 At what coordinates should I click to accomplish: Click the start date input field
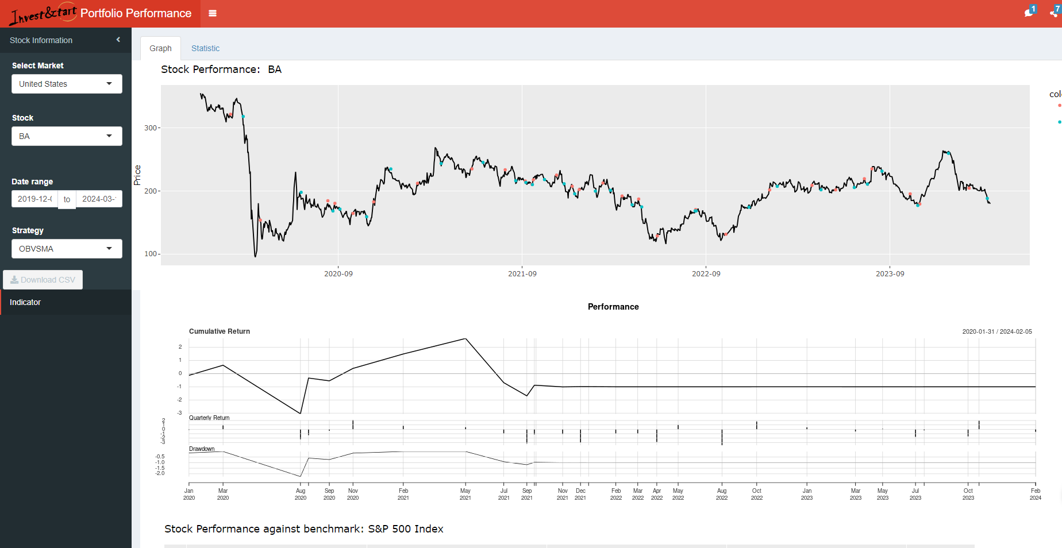click(34, 199)
